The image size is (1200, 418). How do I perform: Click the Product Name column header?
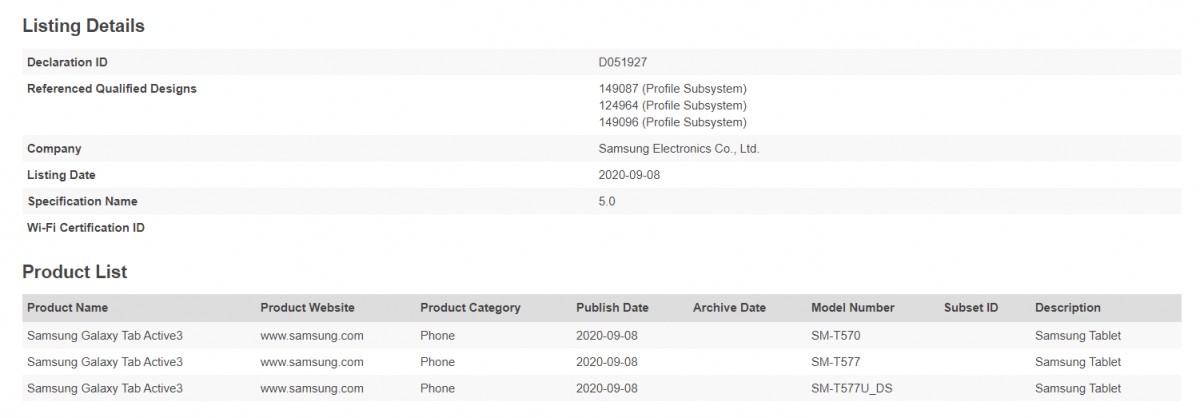(67, 308)
